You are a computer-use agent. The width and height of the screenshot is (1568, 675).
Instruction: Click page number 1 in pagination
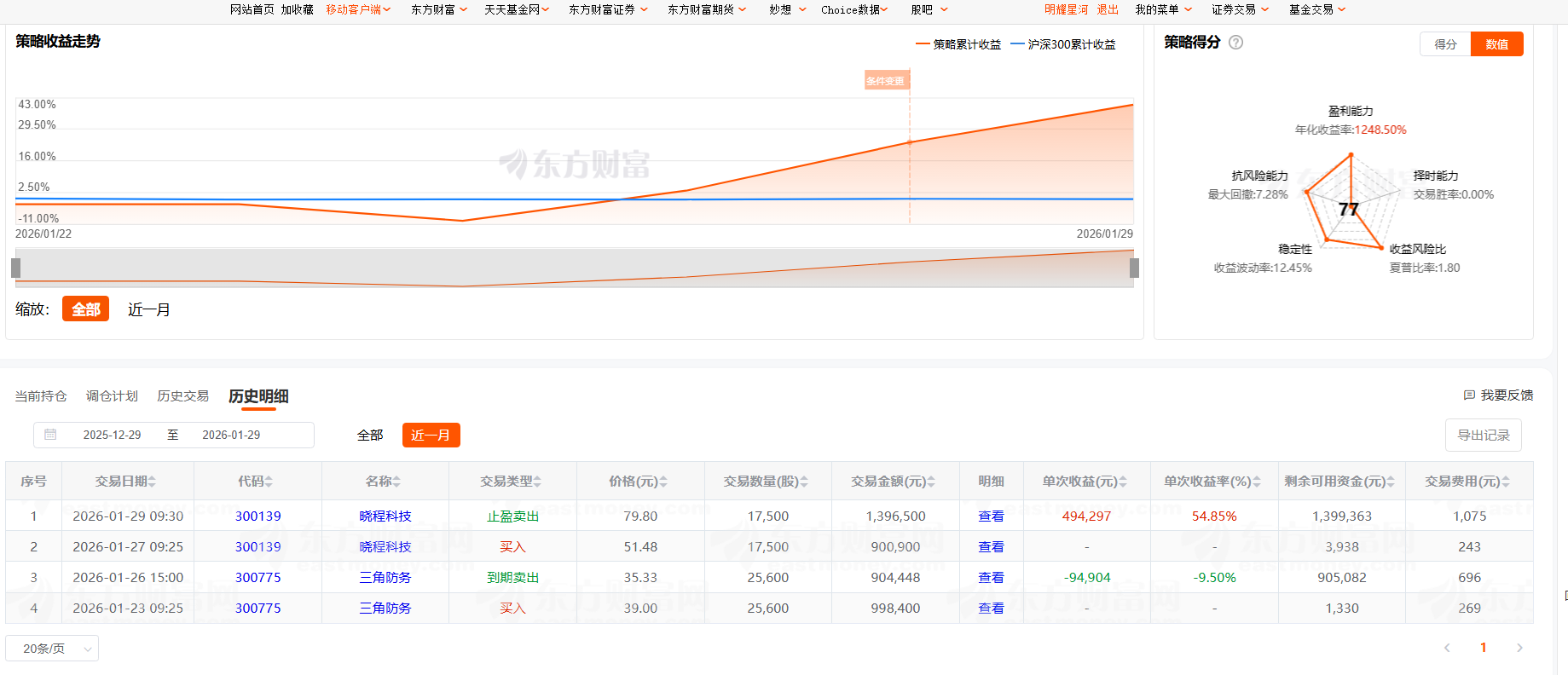(1484, 648)
